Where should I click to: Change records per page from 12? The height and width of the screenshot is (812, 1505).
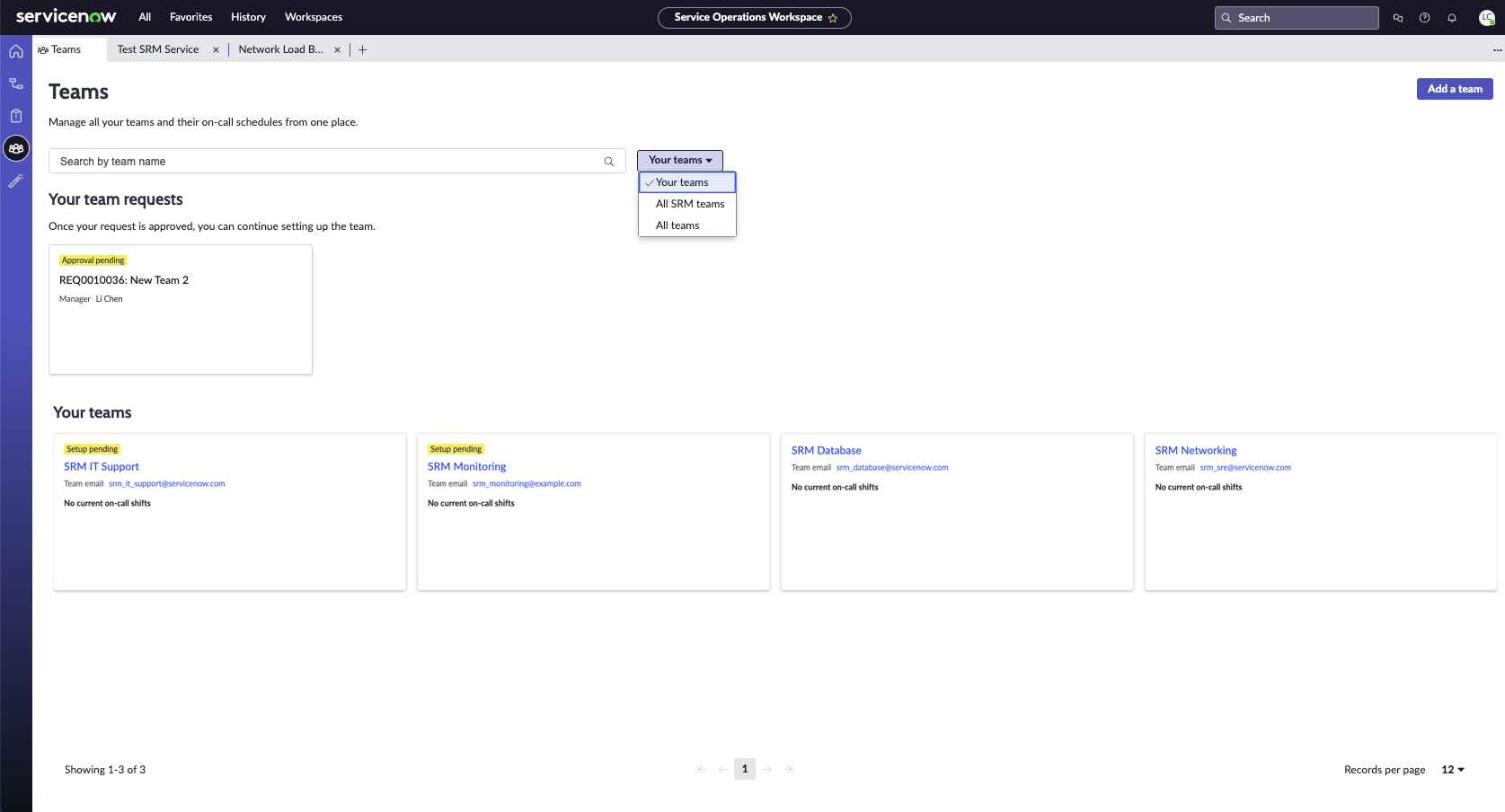point(1453,770)
